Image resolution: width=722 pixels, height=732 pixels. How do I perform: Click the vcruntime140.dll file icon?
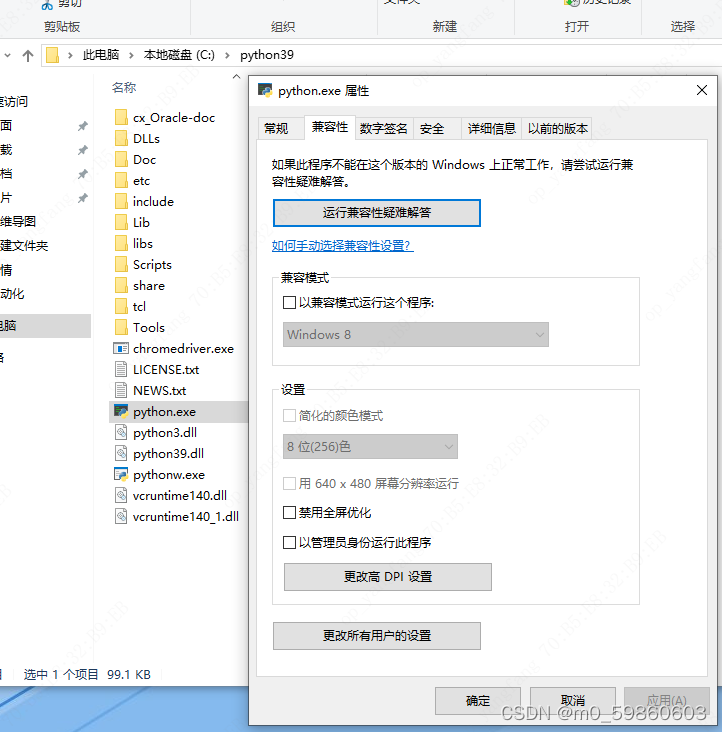click(x=121, y=496)
